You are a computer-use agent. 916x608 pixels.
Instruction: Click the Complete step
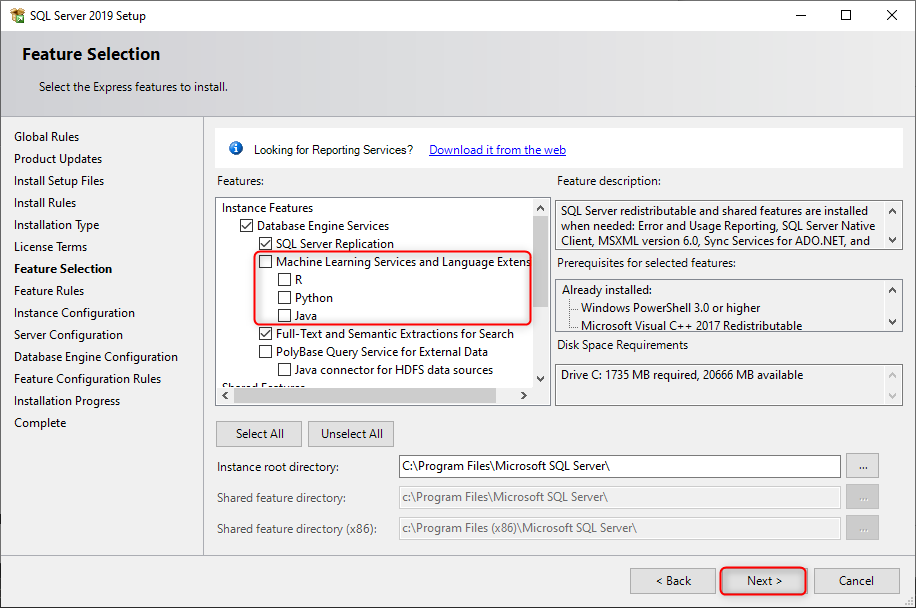tap(40, 423)
